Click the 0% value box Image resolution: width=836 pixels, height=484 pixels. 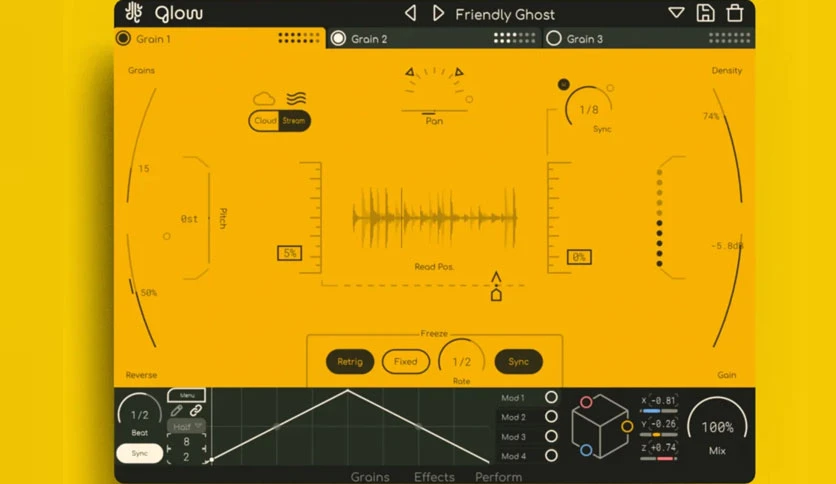click(x=579, y=257)
